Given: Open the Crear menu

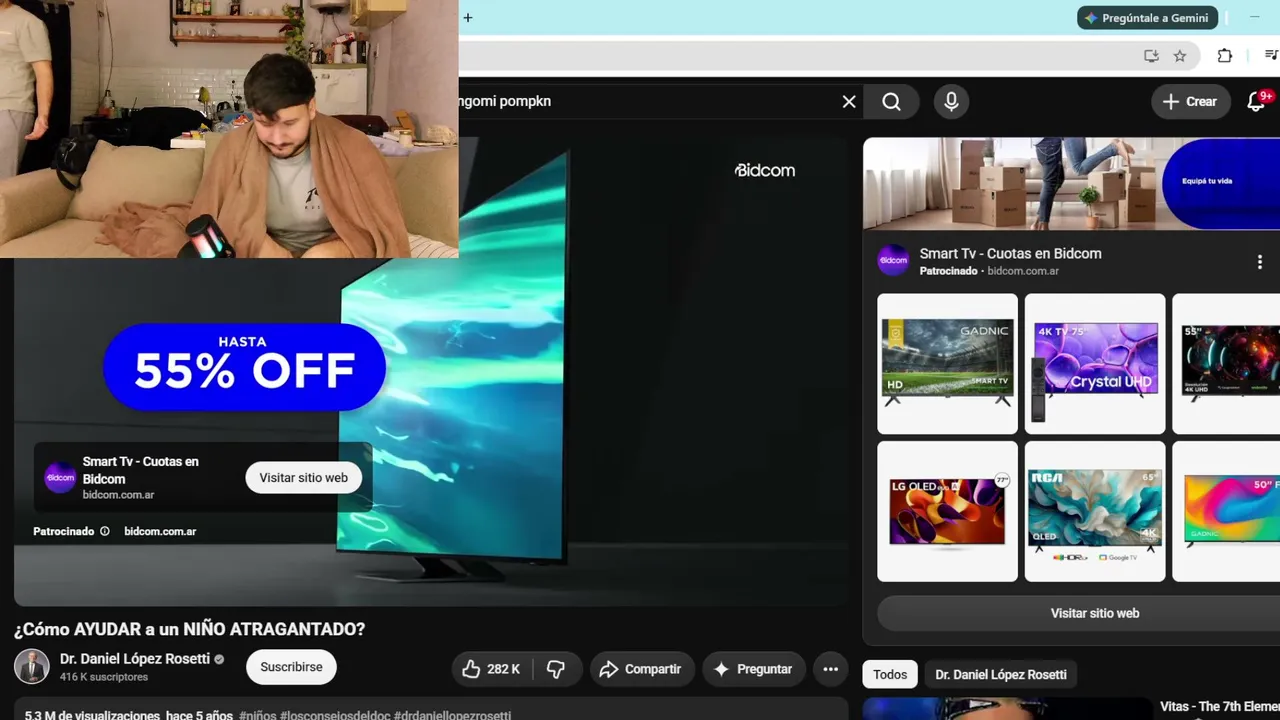Looking at the screenshot, I should (x=1190, y=101).
